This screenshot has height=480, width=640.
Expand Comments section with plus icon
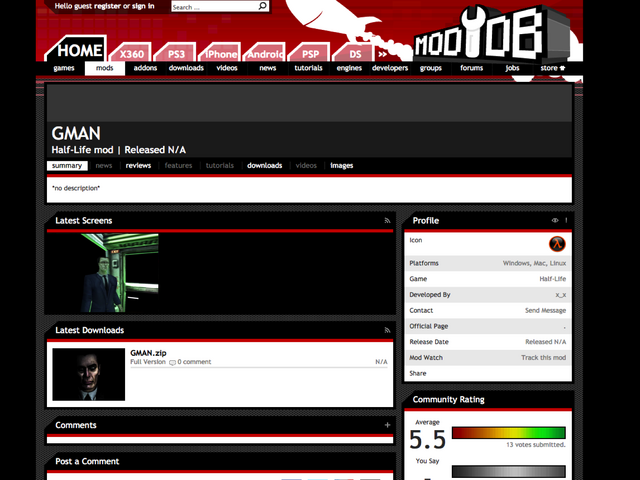(x=387, y=425)
